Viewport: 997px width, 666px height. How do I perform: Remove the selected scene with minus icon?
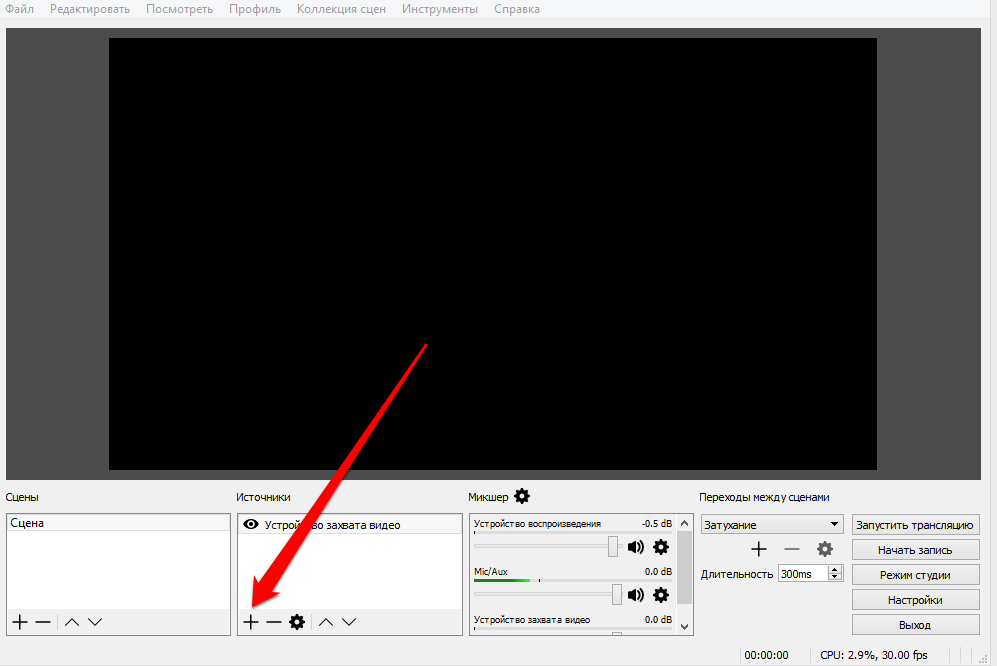click(43, 622)
